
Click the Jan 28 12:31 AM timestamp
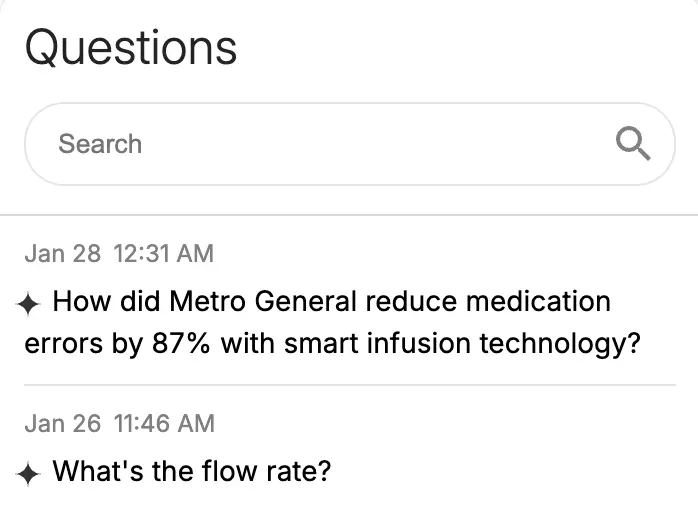pos(119,253)
